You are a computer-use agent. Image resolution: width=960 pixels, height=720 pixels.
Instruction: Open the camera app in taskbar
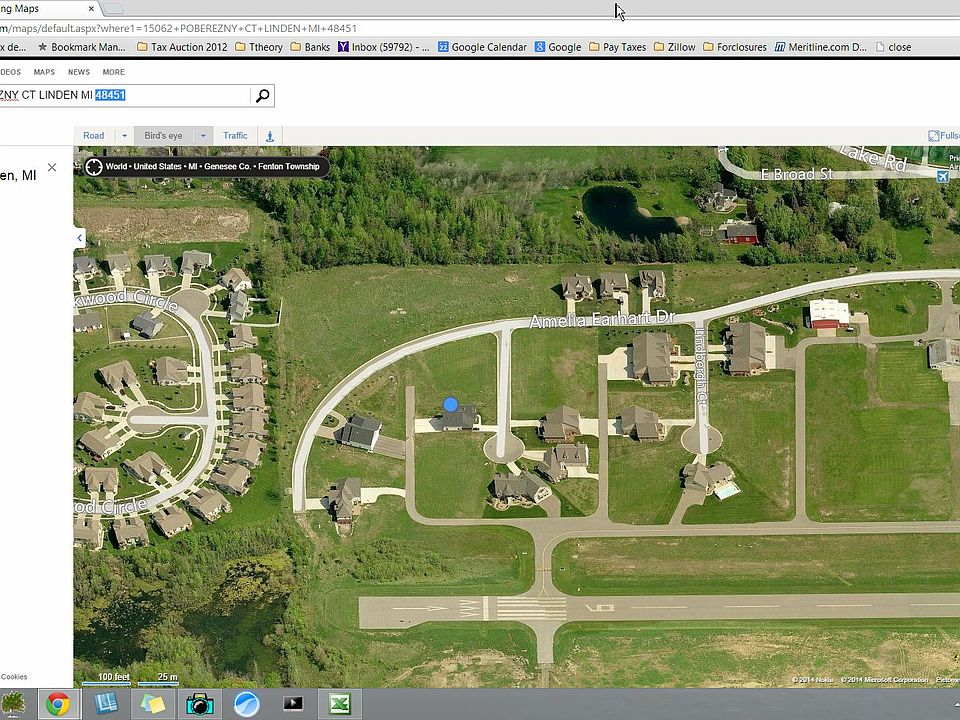(200, 704)
